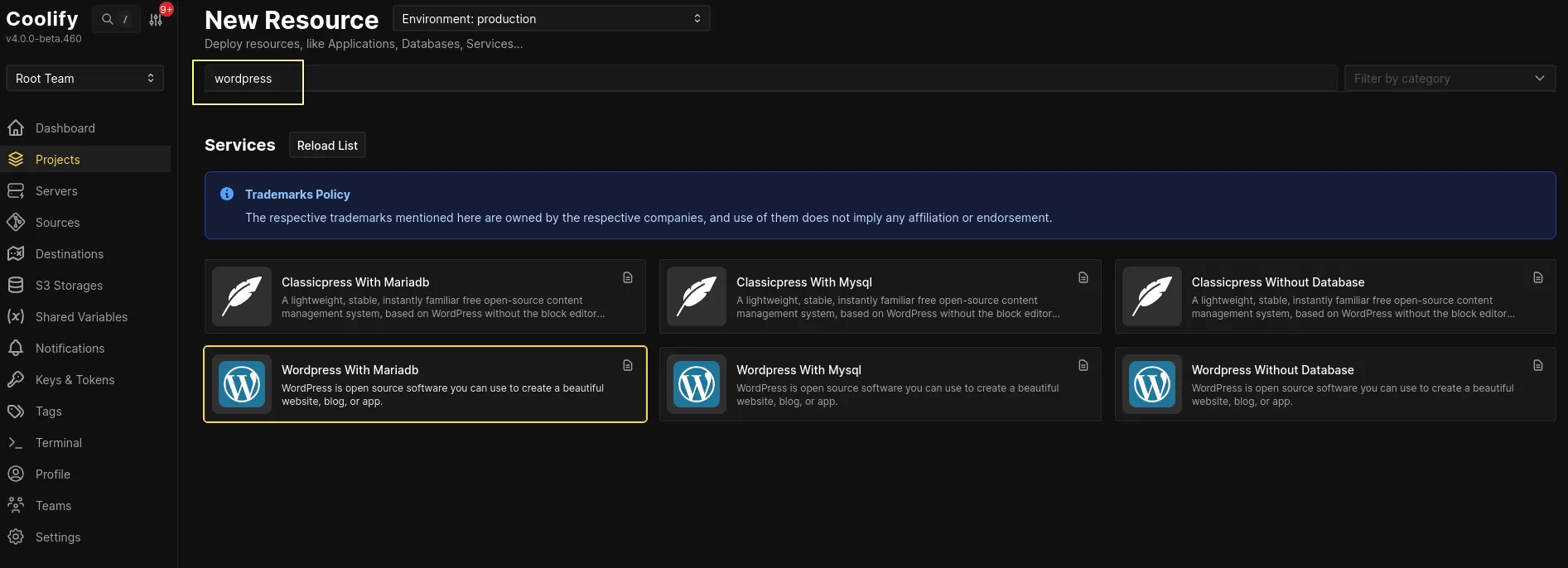Open the sliders icon with 9+ badge
Screen dimensions: 1568x568
[x=156, y=20]
